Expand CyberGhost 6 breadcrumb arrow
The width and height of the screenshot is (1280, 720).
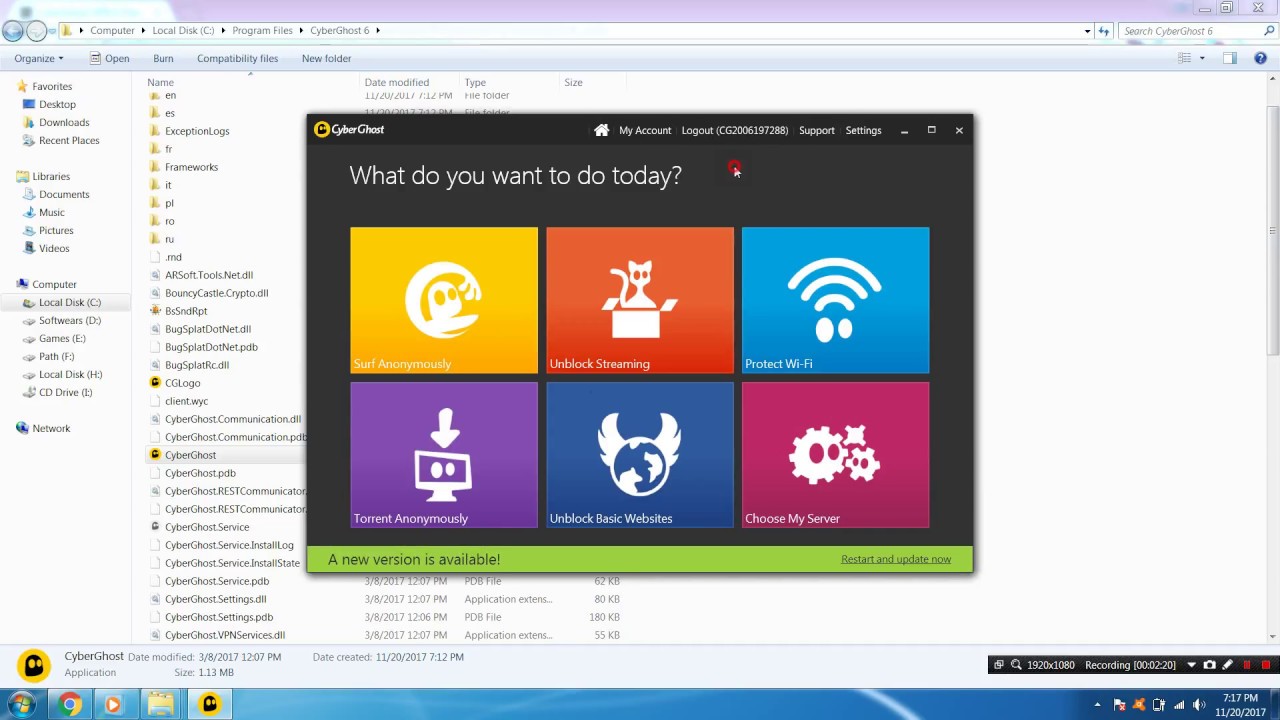(x=378, y=31)
